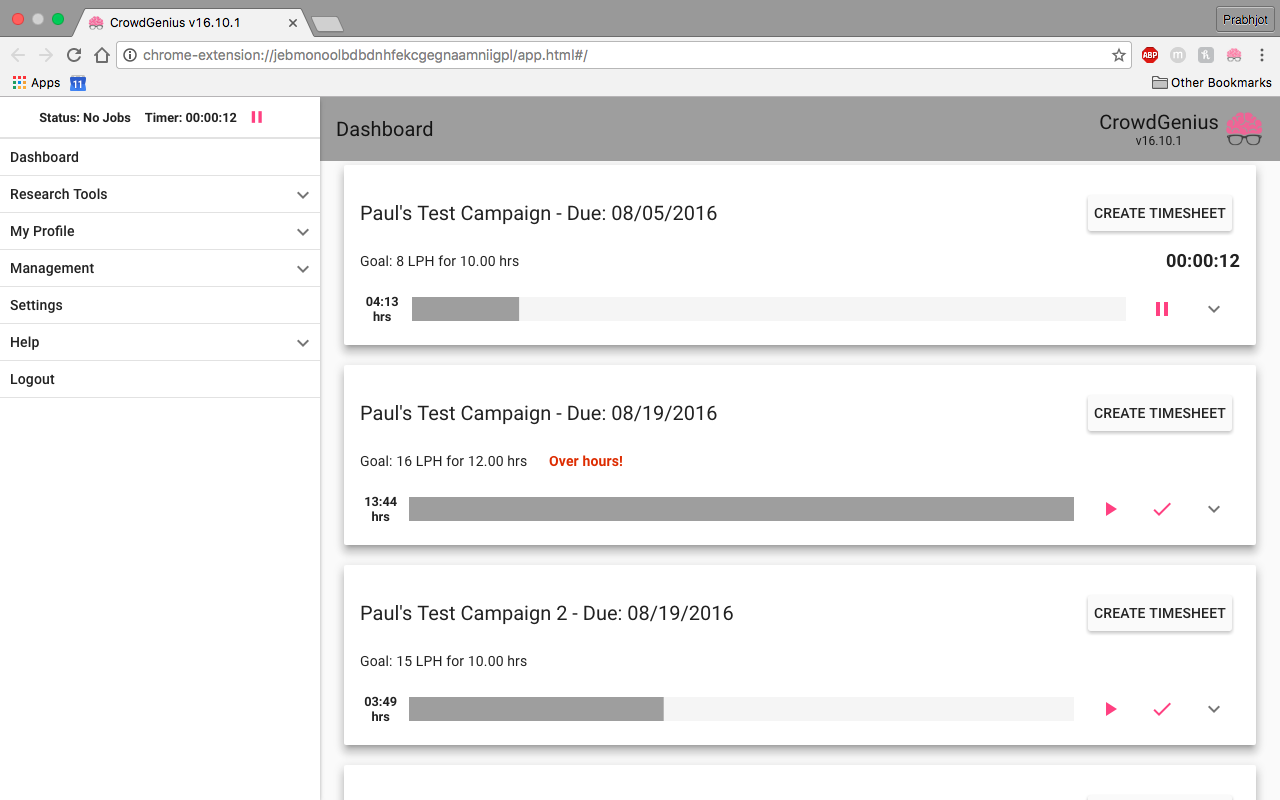1280x800 pixels.
Task: Open a new browser tab
Action: (x=327, y=23)
